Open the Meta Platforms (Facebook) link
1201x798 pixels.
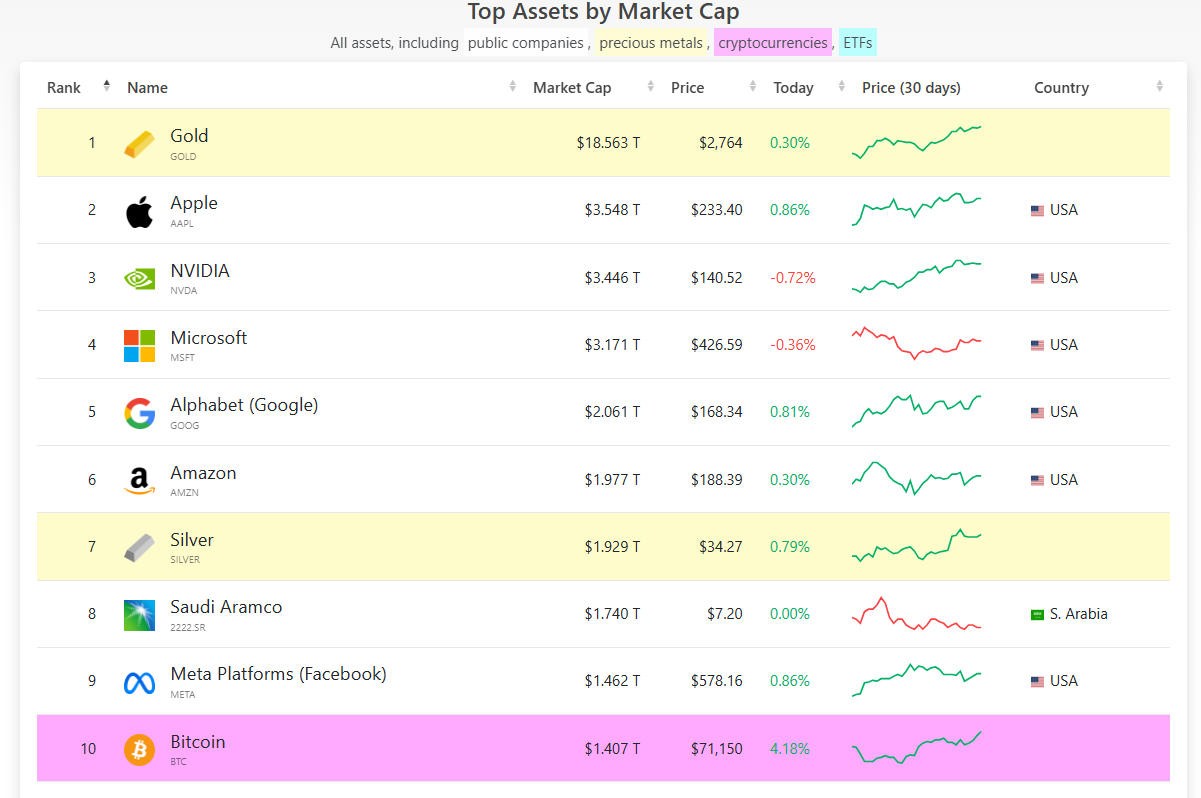coord(278,674)
